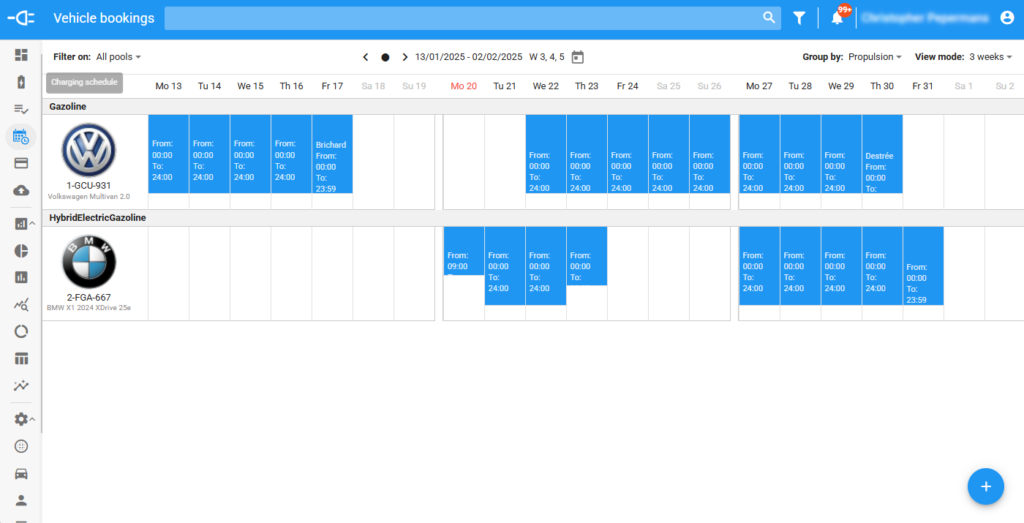Open the Group by Propulsion dropdown
The image size is (1024, 523).
pos(875,57)
